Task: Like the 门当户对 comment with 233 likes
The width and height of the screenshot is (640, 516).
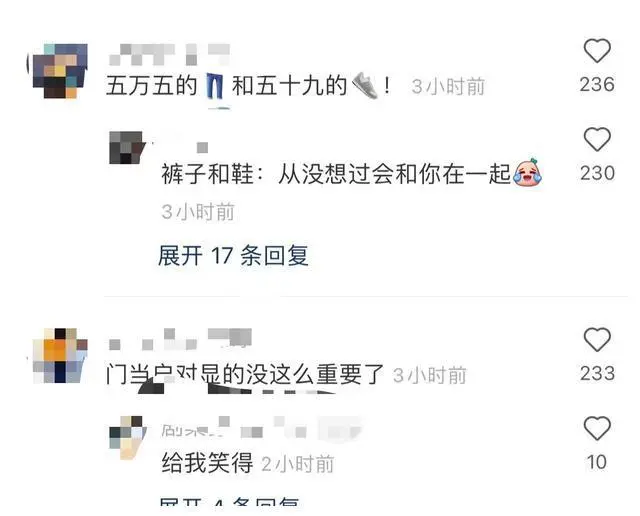Action: (597, 340)
